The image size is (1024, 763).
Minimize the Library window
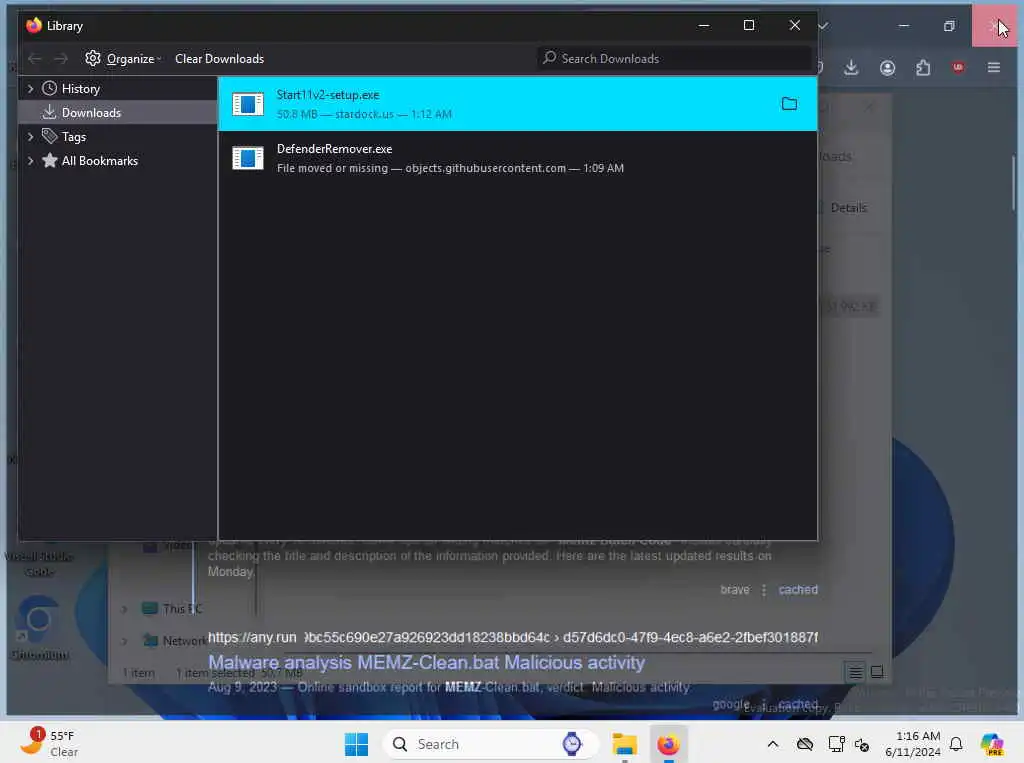(x=703, y=25)
